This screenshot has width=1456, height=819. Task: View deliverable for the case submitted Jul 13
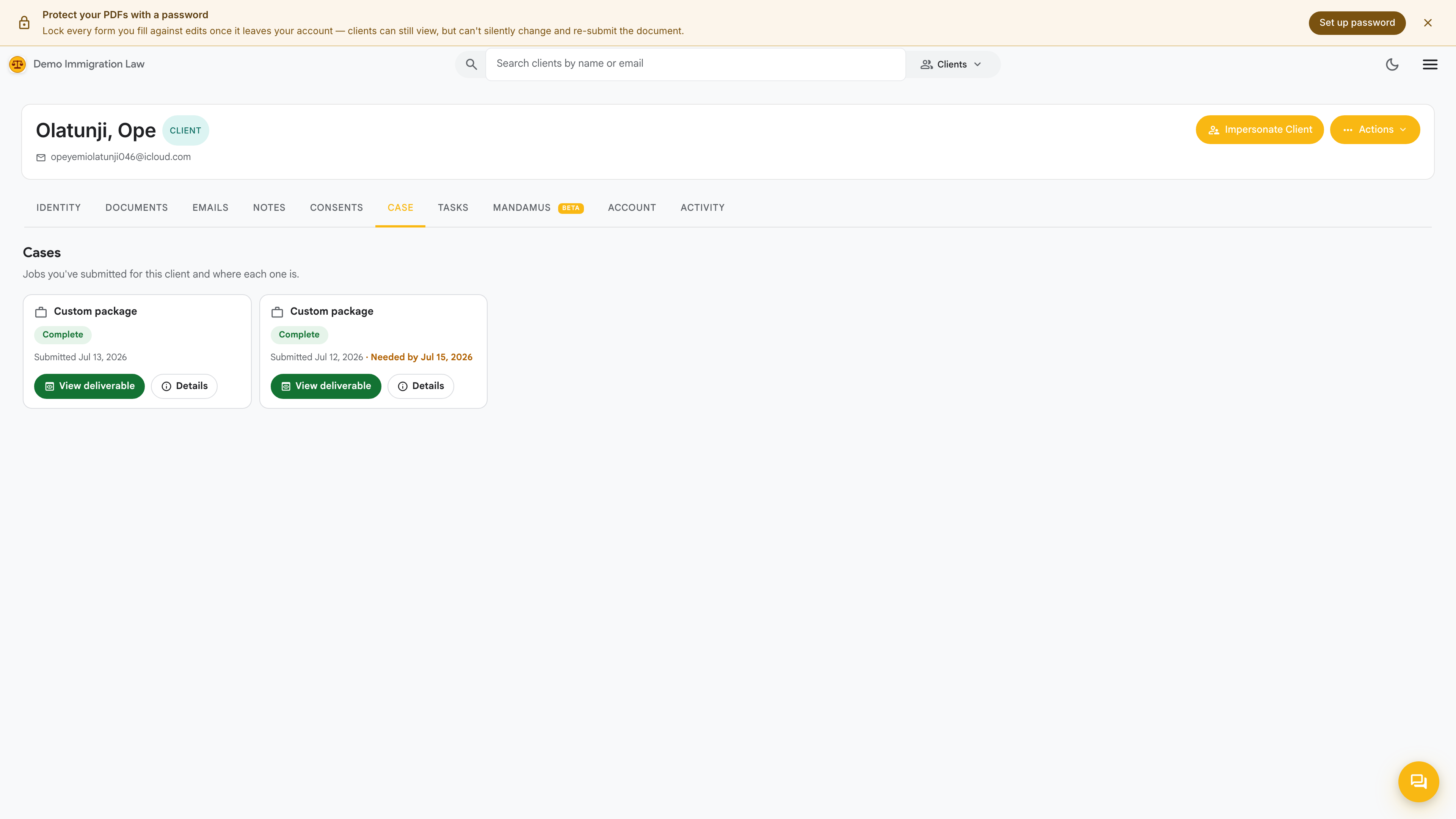[89, 386]
